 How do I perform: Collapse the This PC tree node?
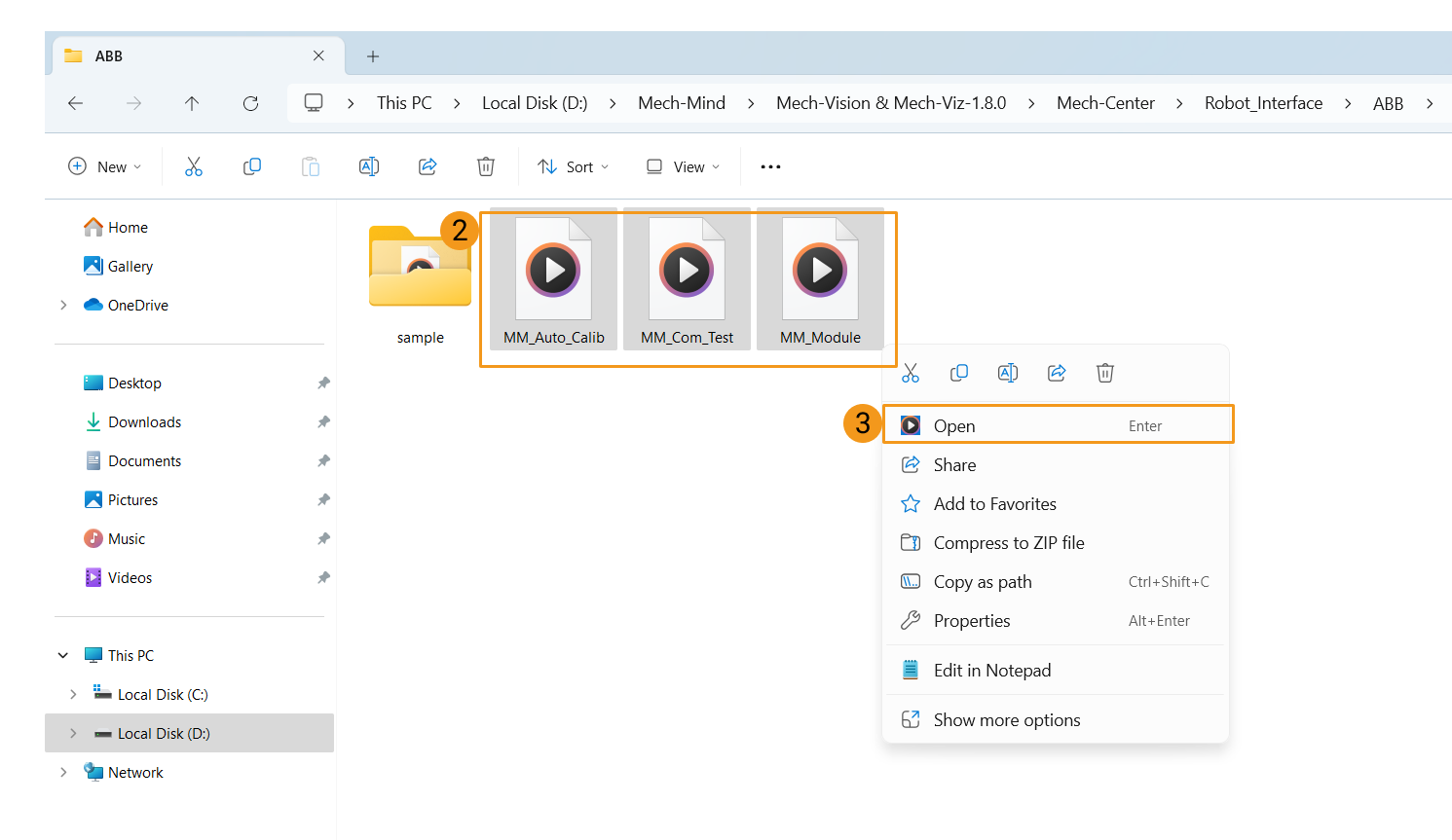[63, 655]
